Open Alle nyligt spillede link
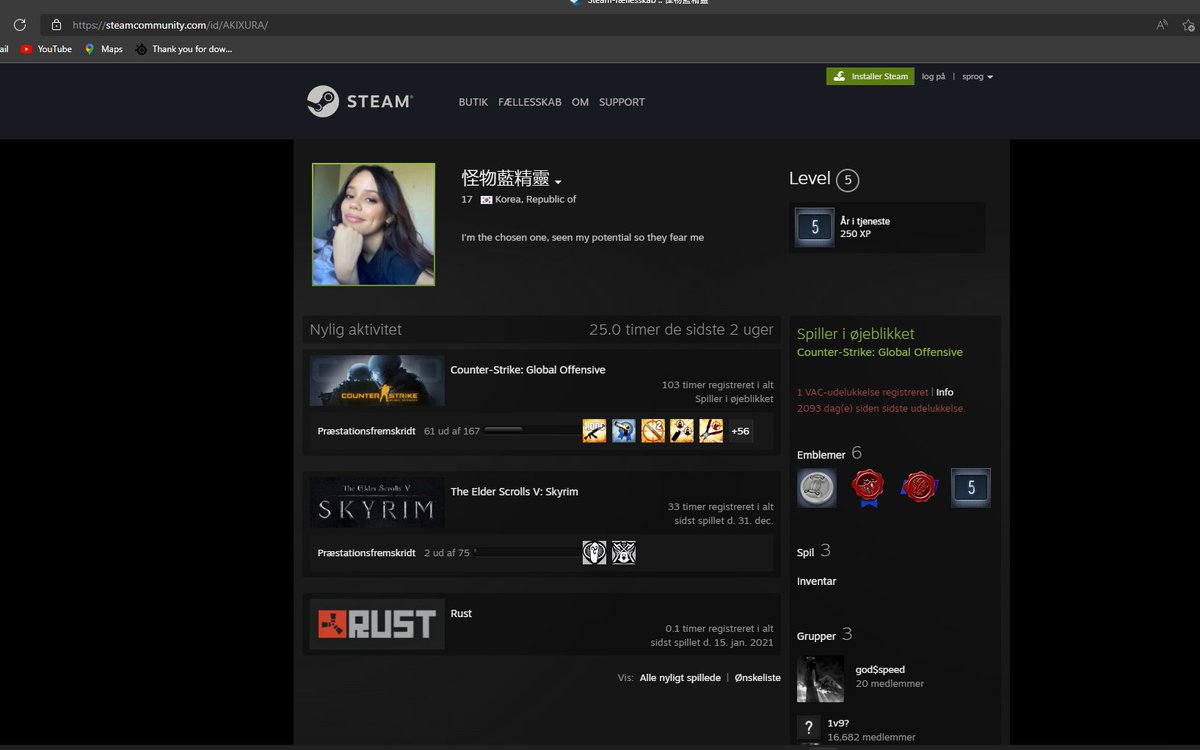The height and width of the screenshot is (750, 1200). click(680, 678)
